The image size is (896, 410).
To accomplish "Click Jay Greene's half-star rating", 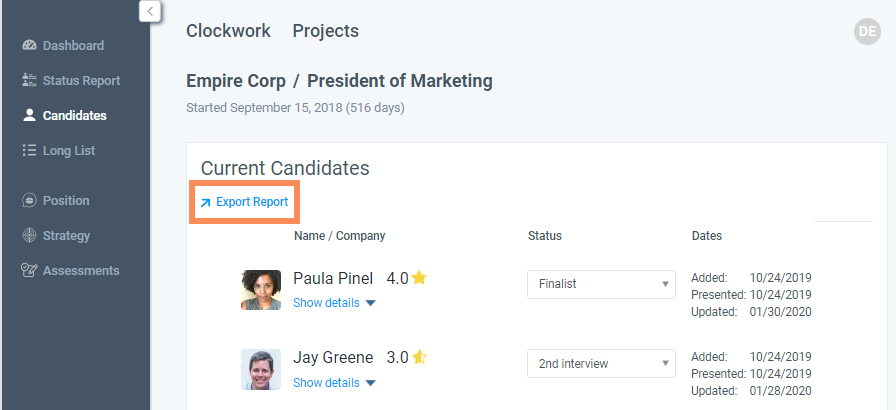I will point(420,357).
